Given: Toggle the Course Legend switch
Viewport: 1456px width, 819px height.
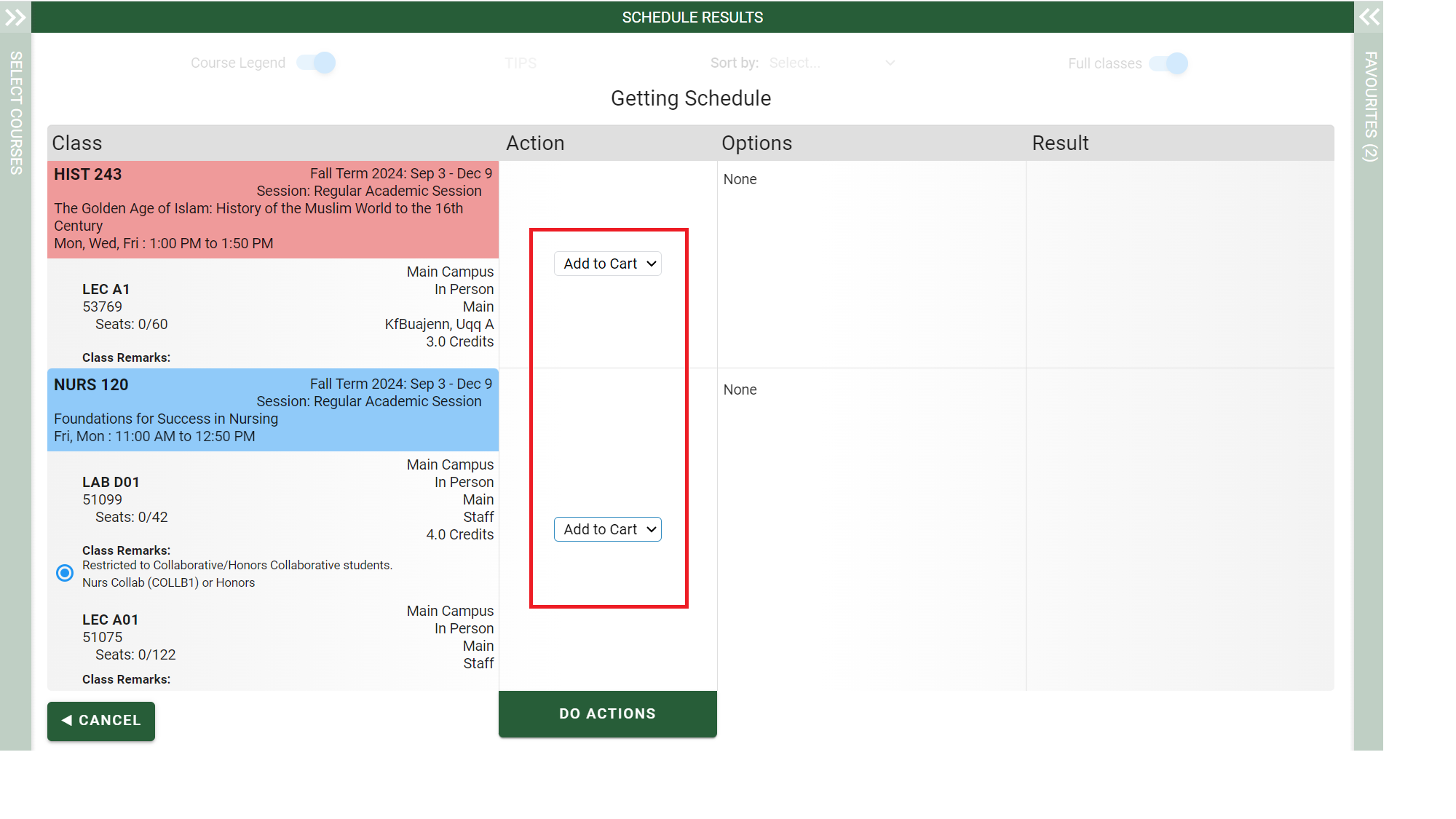Looking at the screenshot, I should [317, 63].
